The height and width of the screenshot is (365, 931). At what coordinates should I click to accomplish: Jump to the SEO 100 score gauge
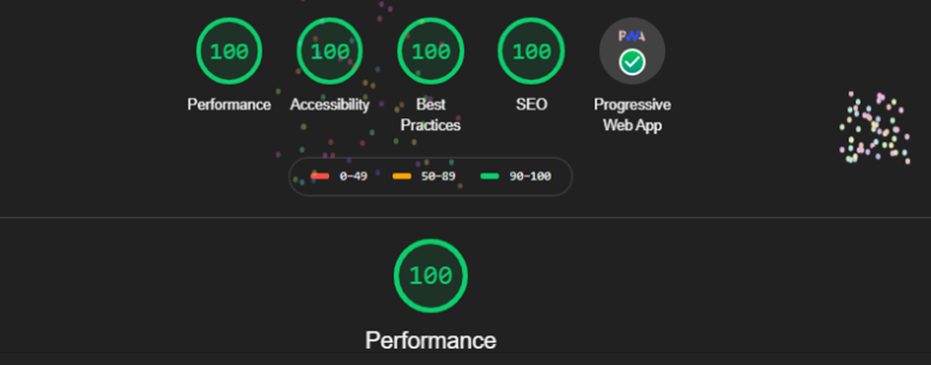pyautogui.click(x=531, y=51)
